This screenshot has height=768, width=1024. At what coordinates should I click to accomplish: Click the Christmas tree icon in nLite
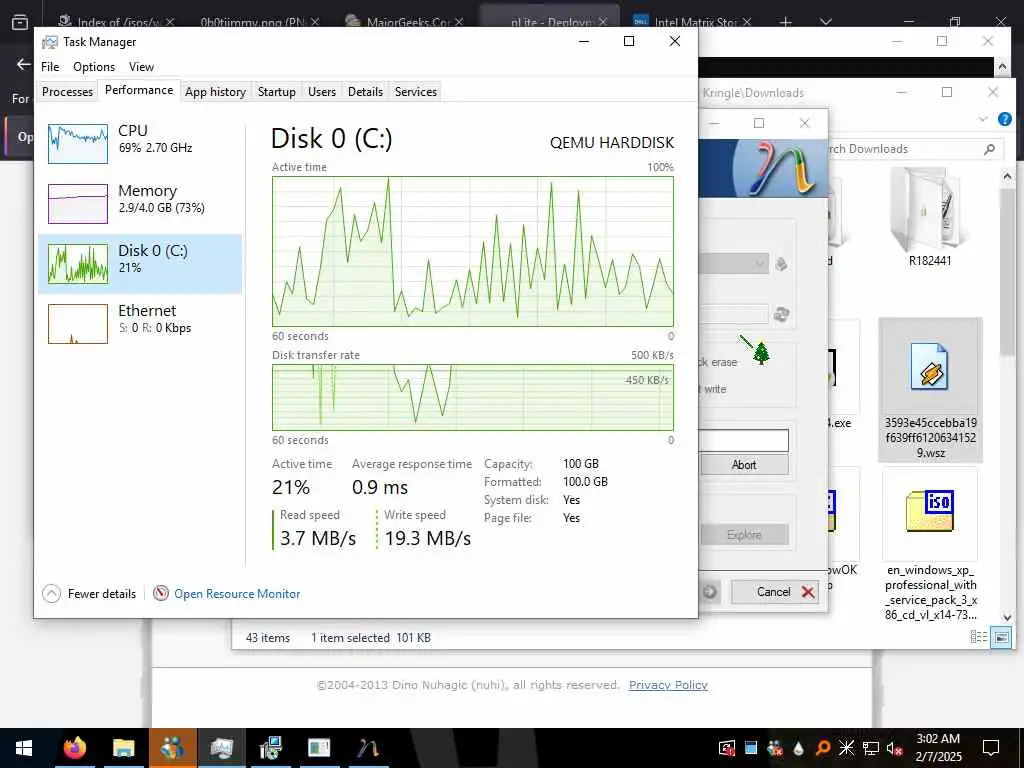pos(761,352)
